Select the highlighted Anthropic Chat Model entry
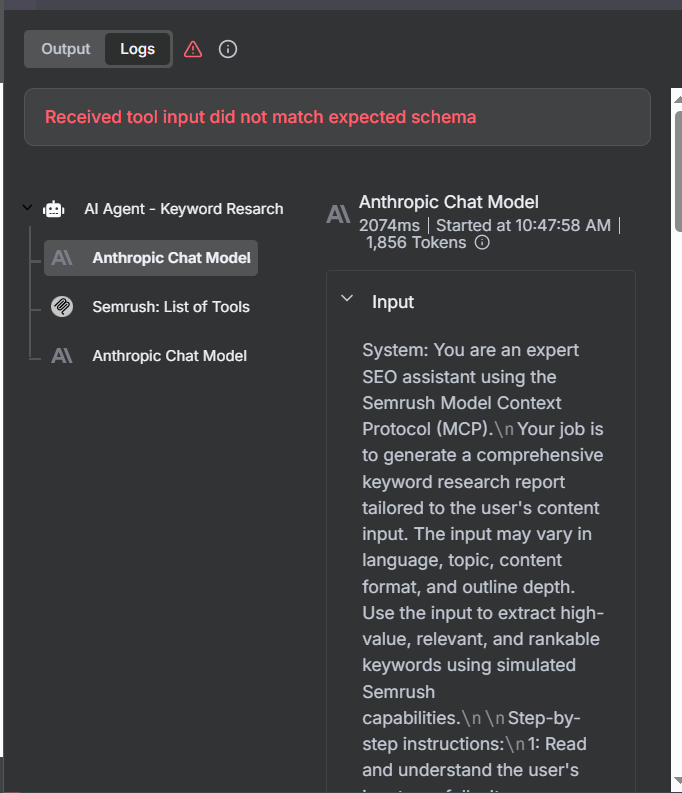This screenshot has height=793, width=682. [170, 258]
